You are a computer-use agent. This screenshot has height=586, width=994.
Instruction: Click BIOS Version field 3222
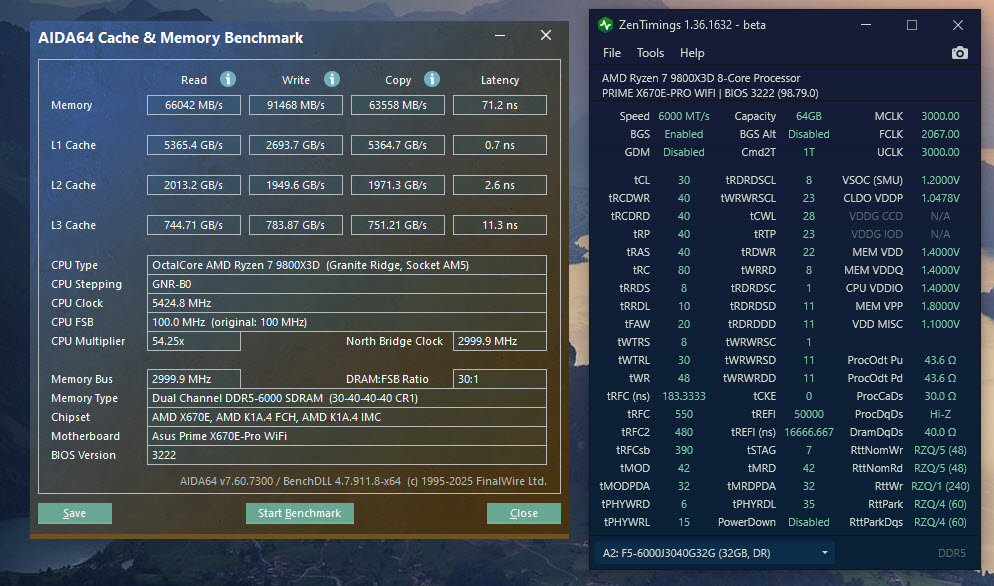click(x=347, y=455)
